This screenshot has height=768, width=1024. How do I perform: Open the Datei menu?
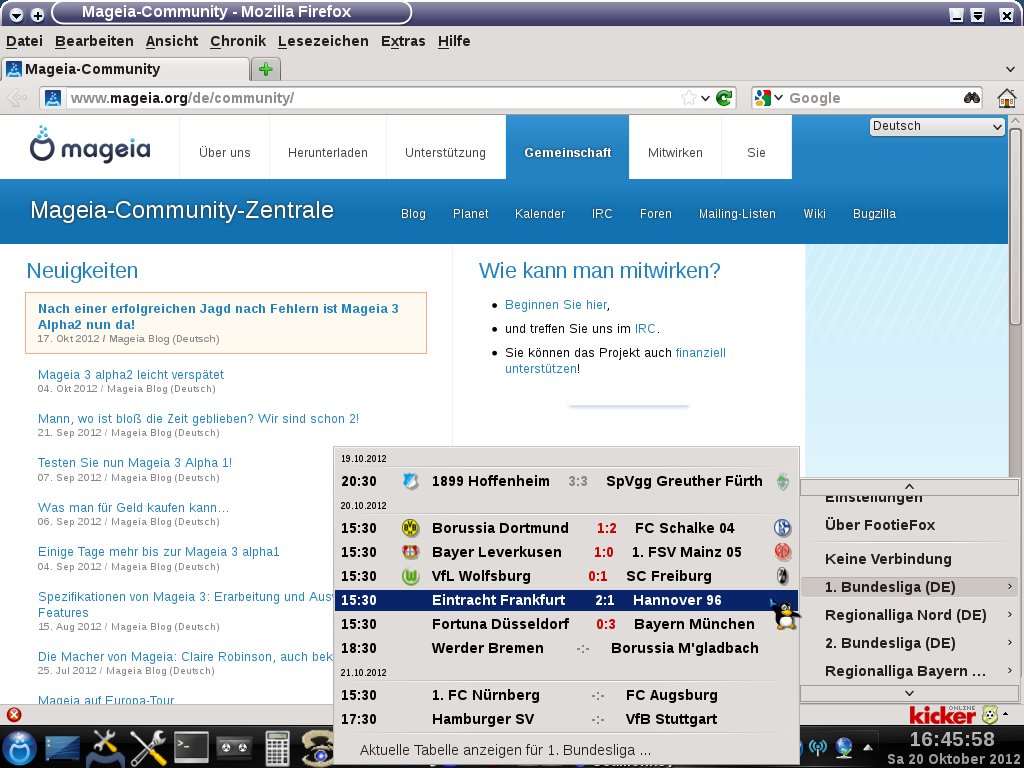(x=24, y=41)
